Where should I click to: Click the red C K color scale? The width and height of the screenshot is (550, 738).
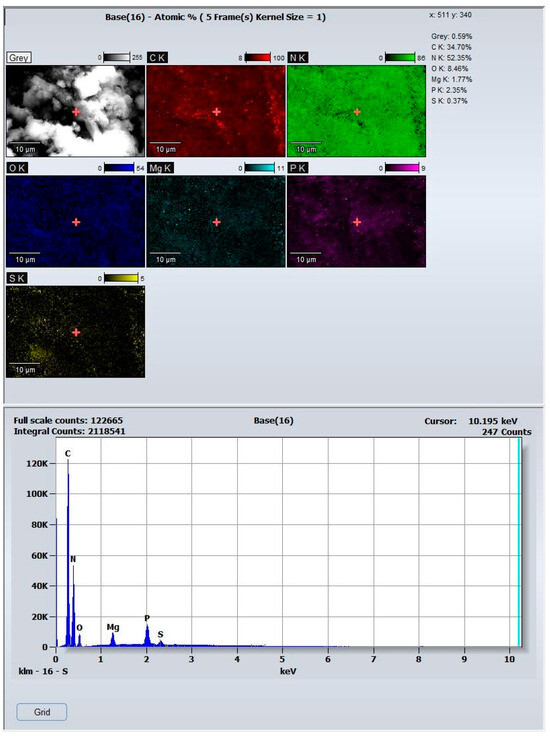tap(257, 57)
